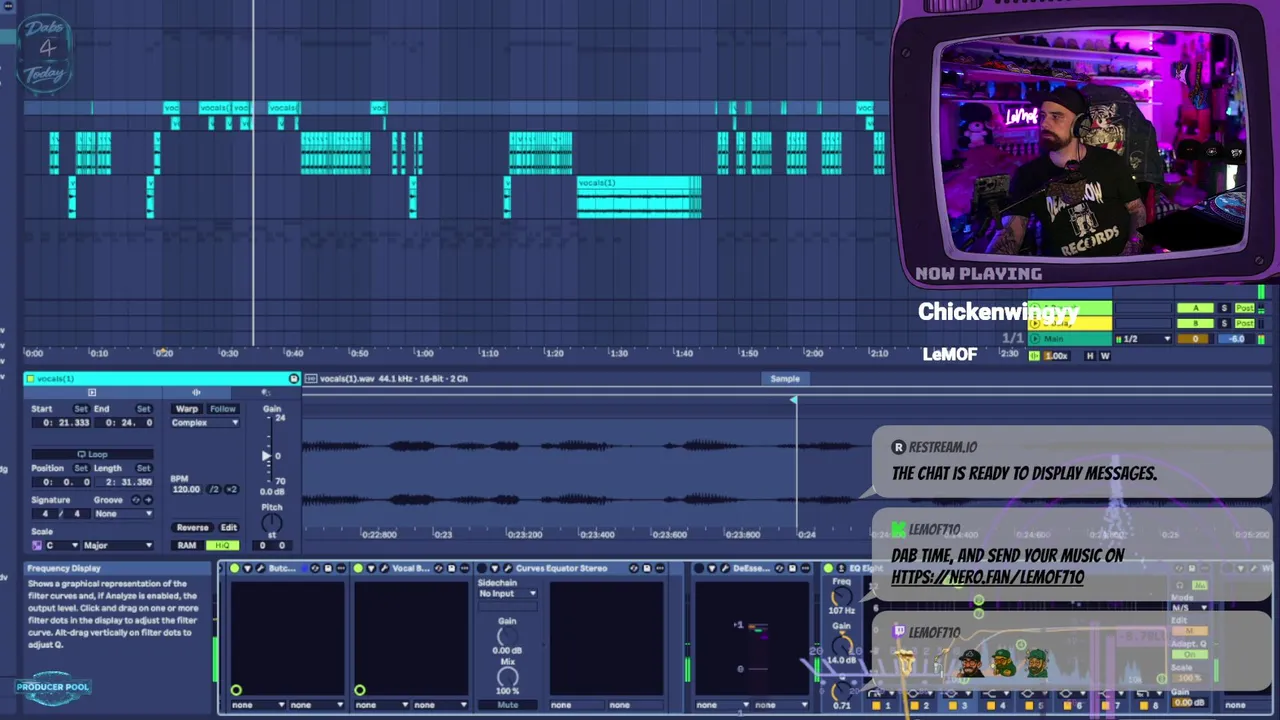Click the Curves Equator Gain knob
Viewport: 1280px width, 720px height.
pos(507,636)
